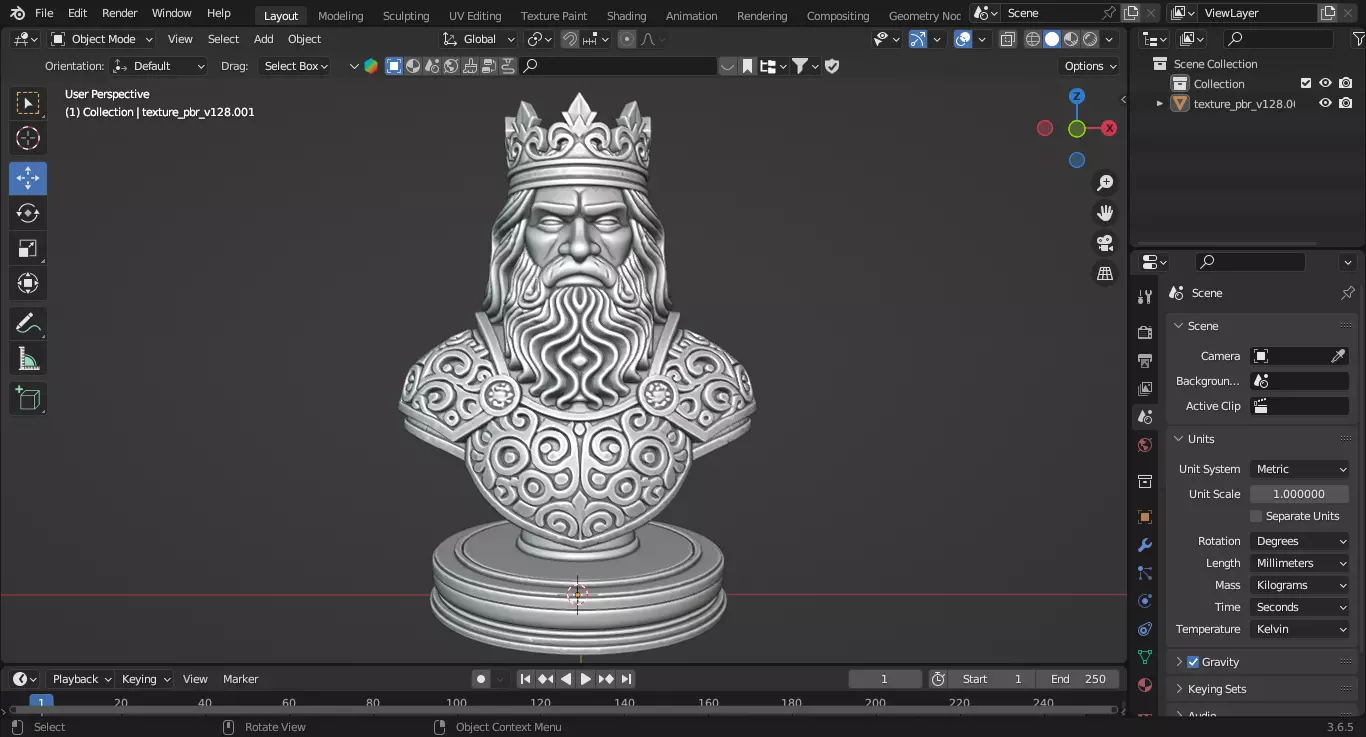Screen dimensions: 1366x737
Task: Activate the Select Box tool
Action: point(28,103)
